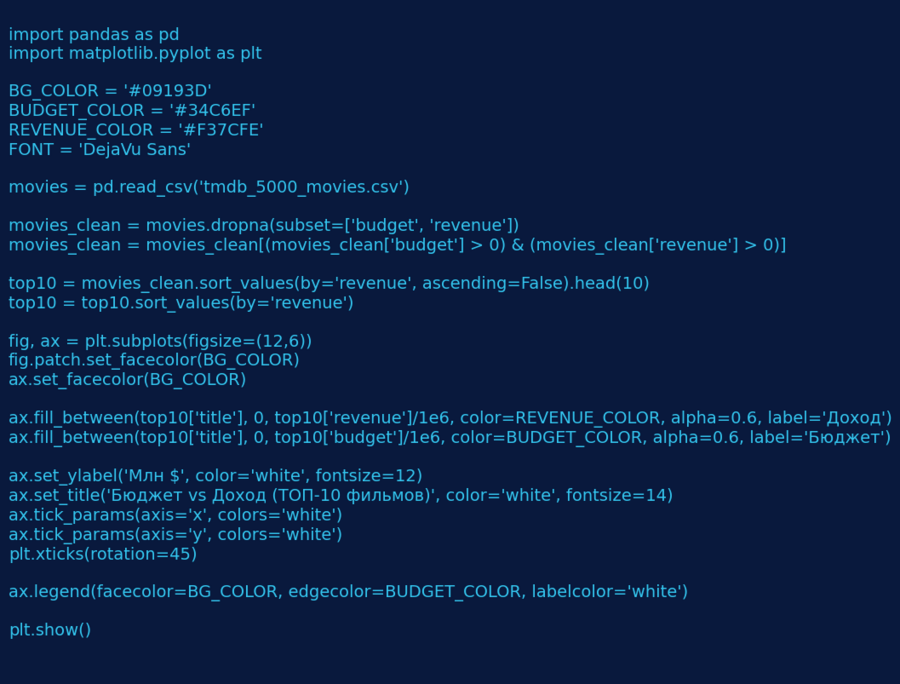This screenshot has height=684, width=900.
Task: Click the plt.xticks(rotation=45) line
Action: click(x=103, y=554)
